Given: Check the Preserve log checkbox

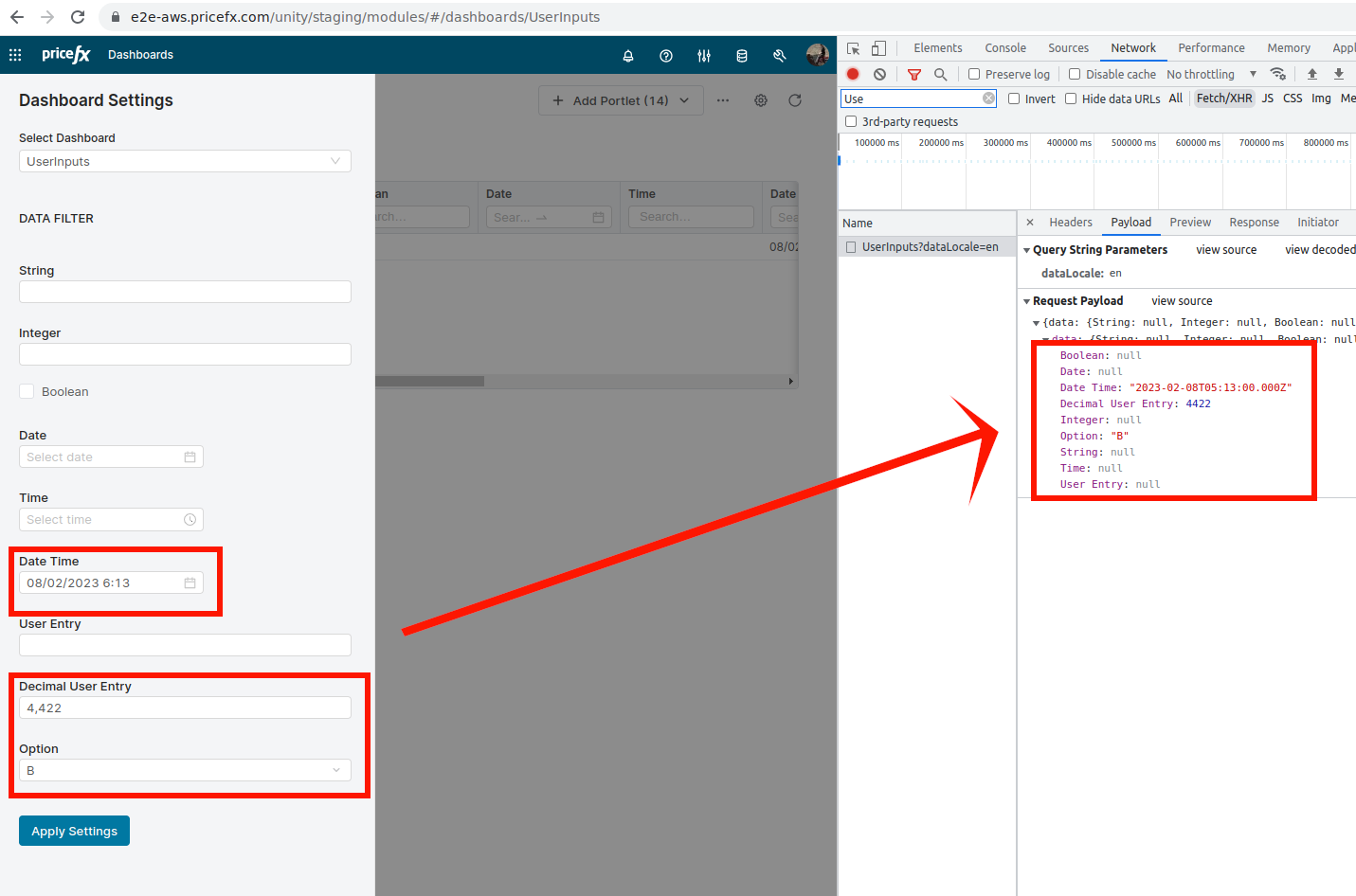Looking at the screenshot, I should tap(974, 74).
